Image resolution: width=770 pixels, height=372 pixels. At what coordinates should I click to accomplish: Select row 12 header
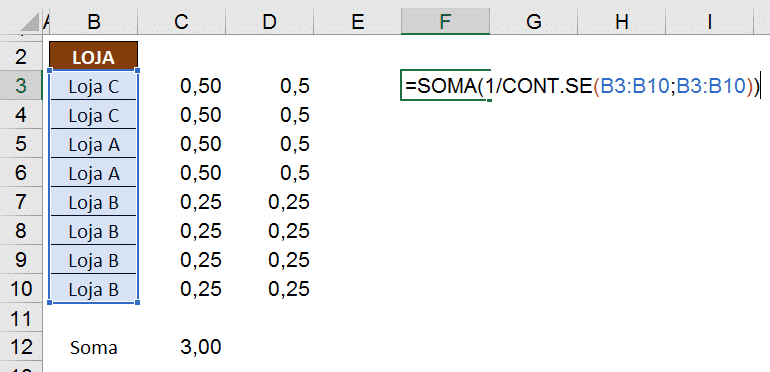pyautogui.click(x=21, y=347)
